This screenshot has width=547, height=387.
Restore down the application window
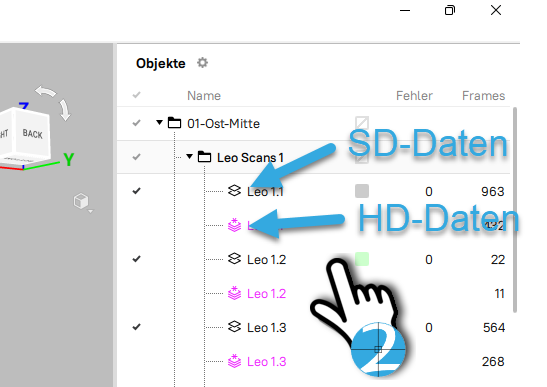click(450, 10)
